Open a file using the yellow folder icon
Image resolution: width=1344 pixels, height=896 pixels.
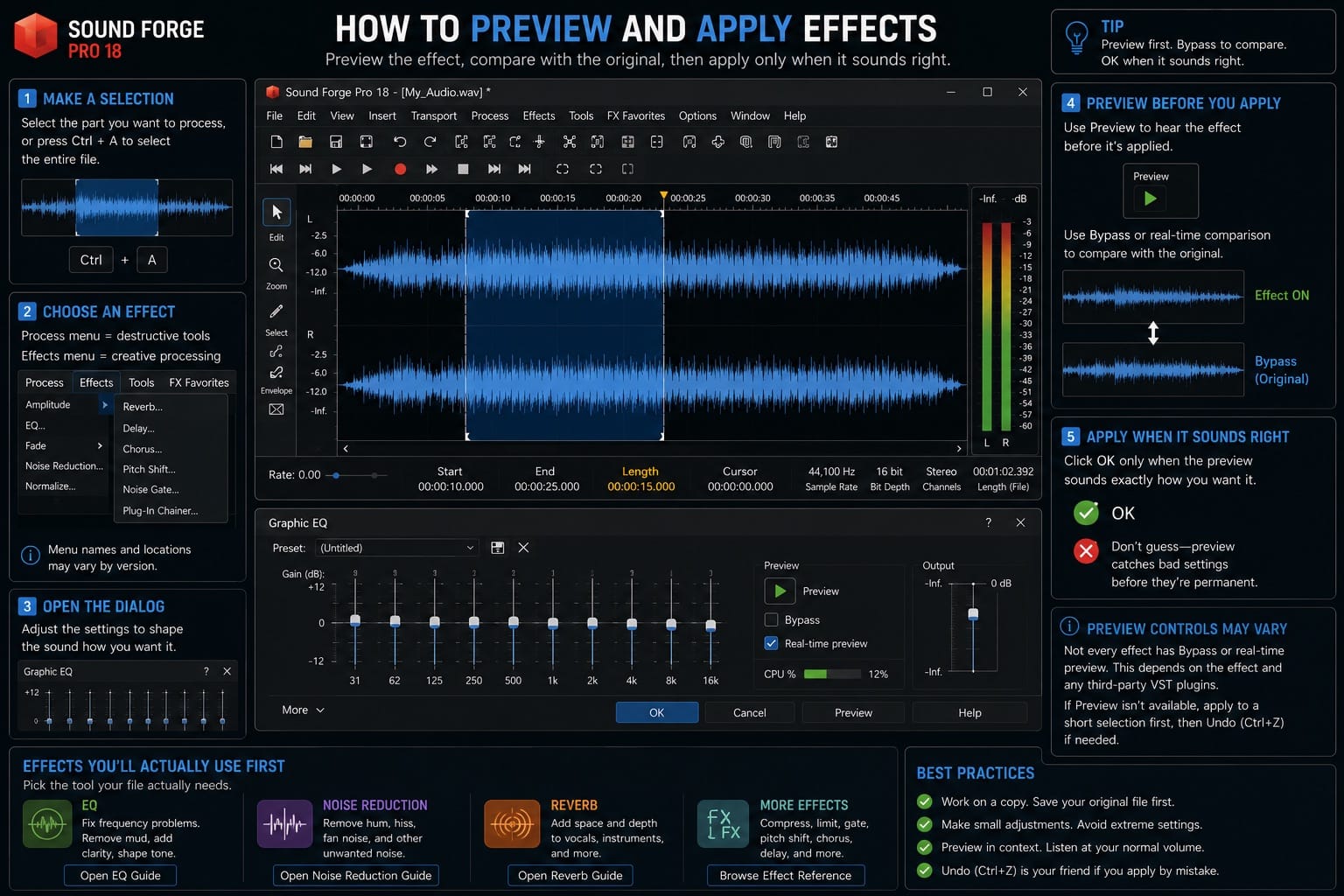pos(305,142)
